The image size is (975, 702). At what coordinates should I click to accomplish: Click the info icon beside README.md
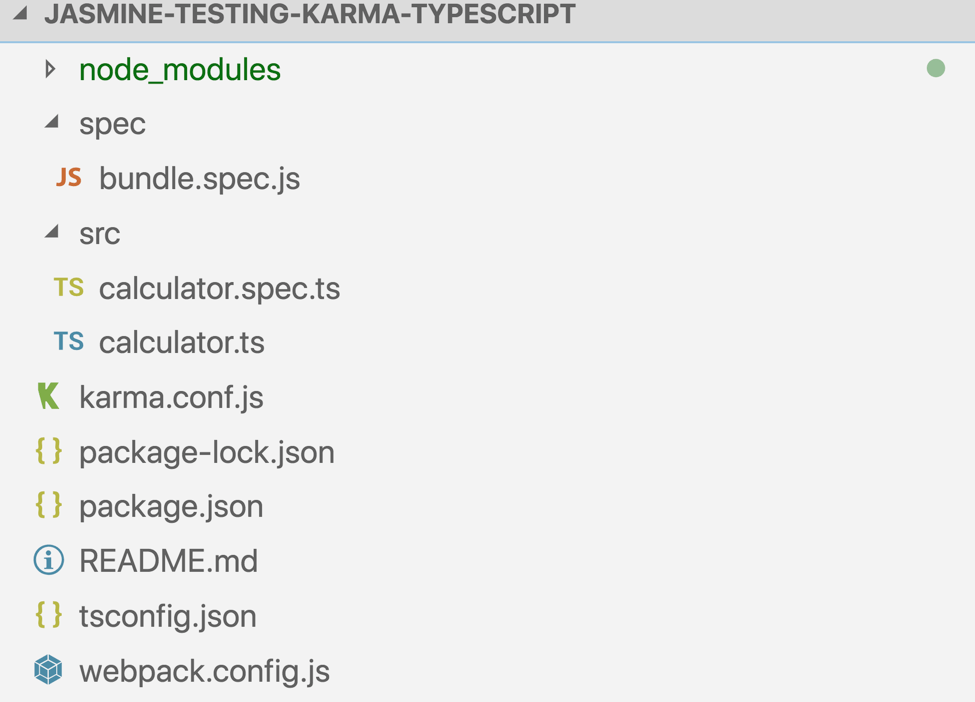pyautogui.click(x=49, y=560)
